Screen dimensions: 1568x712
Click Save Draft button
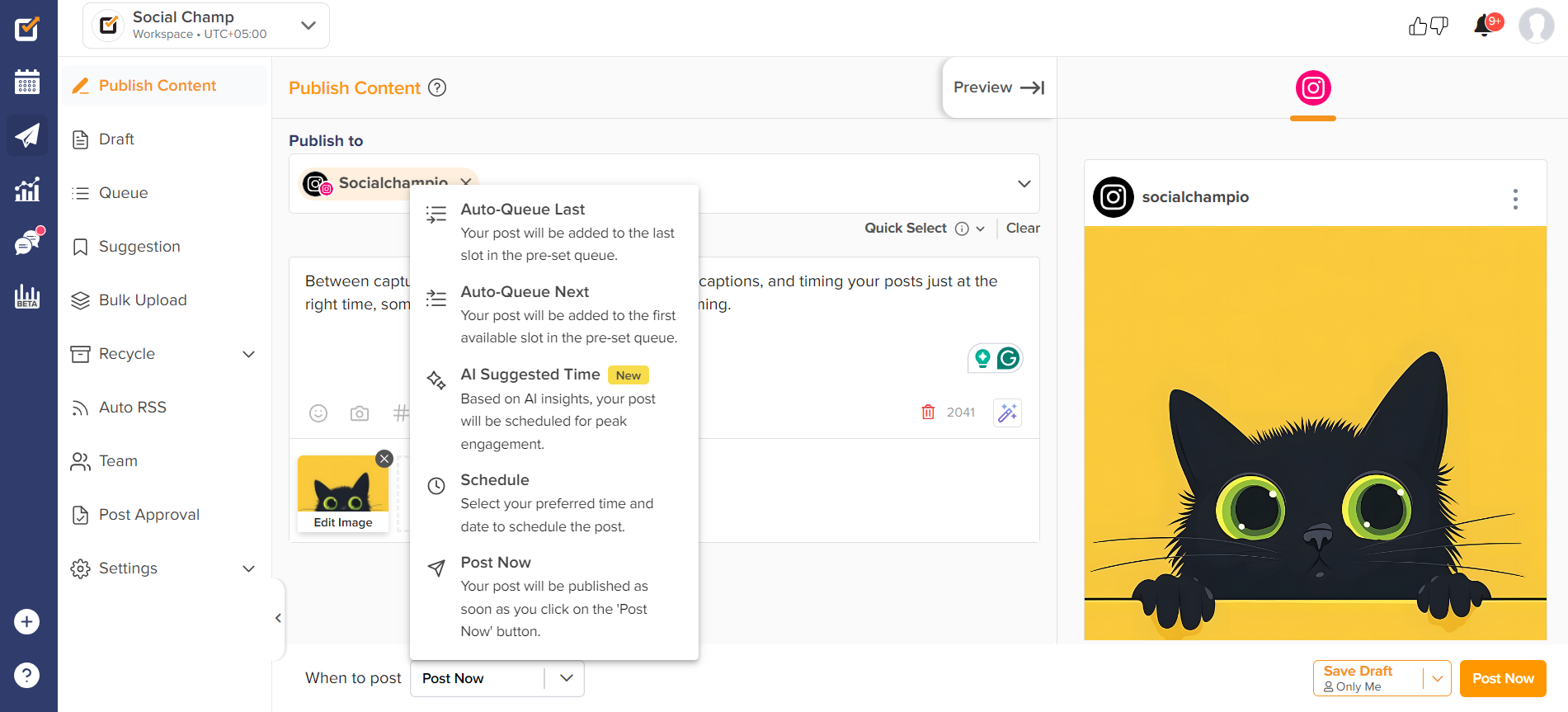(x=1368, y=678)
